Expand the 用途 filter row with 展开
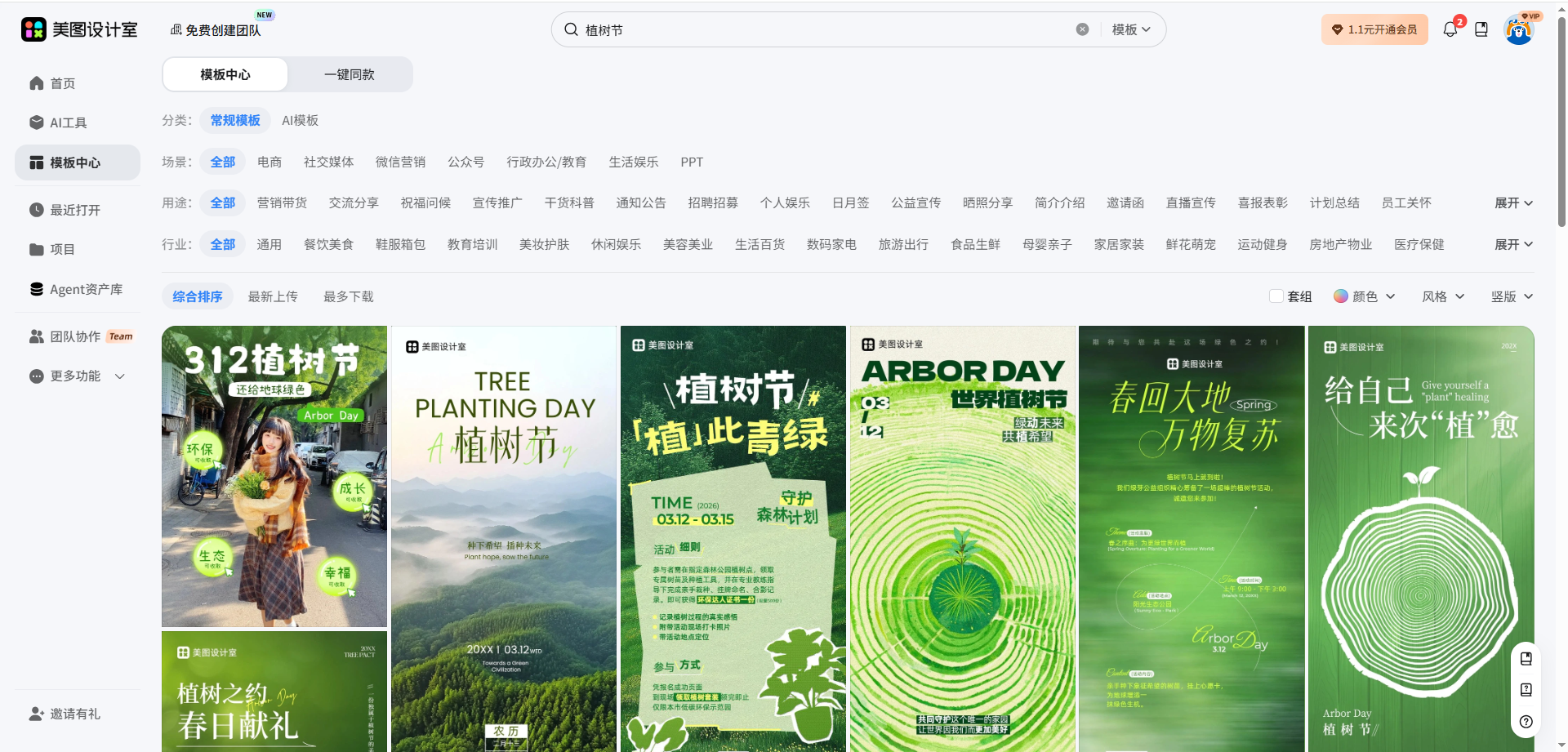 point(1513,202)
